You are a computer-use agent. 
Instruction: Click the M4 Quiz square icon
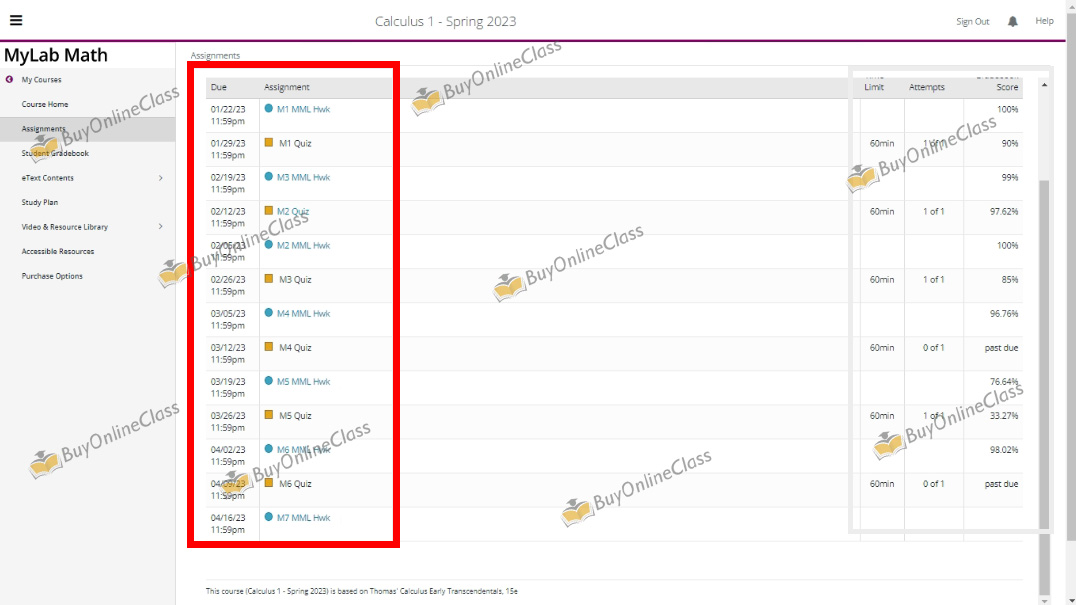[x=269, y=347]
